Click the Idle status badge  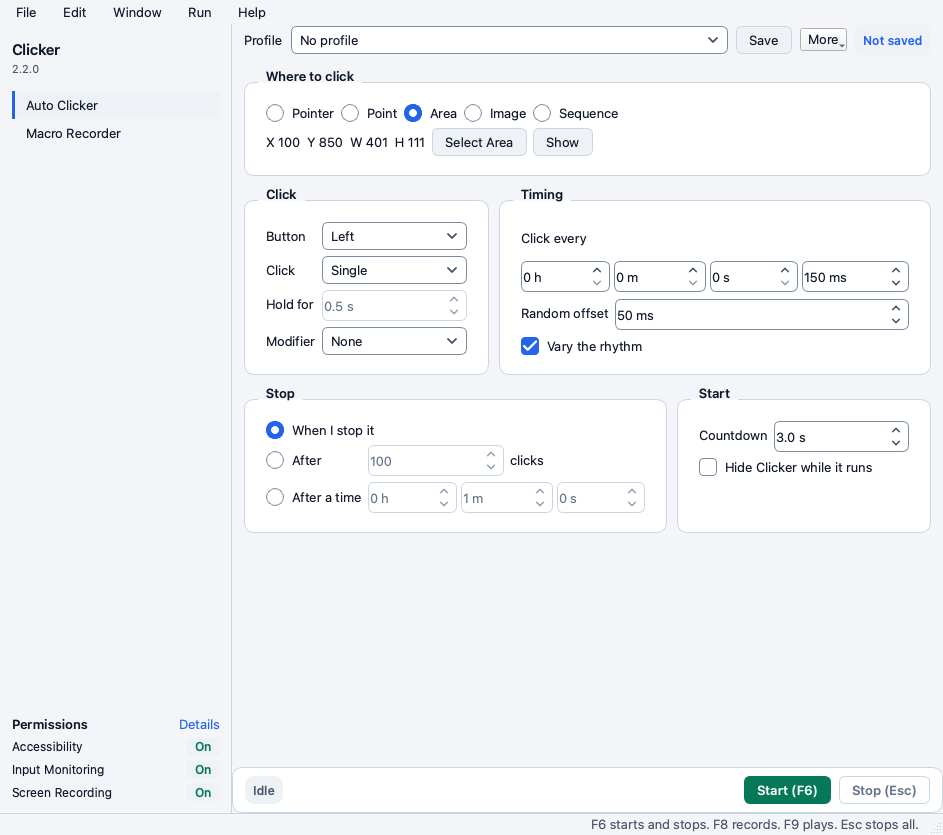(264, 790)
